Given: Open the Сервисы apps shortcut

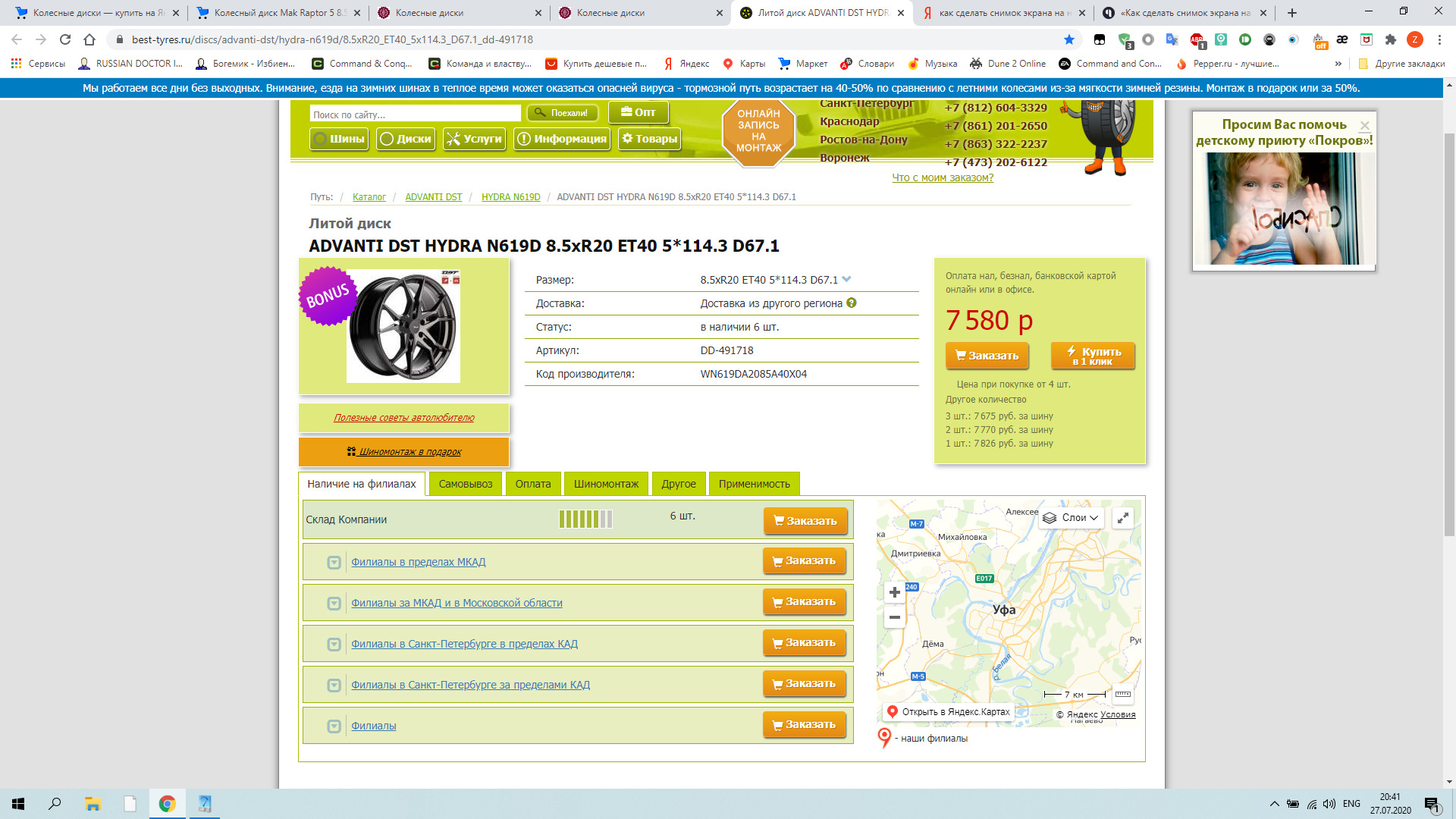Looking at the screenshot, I should (38, 64).
